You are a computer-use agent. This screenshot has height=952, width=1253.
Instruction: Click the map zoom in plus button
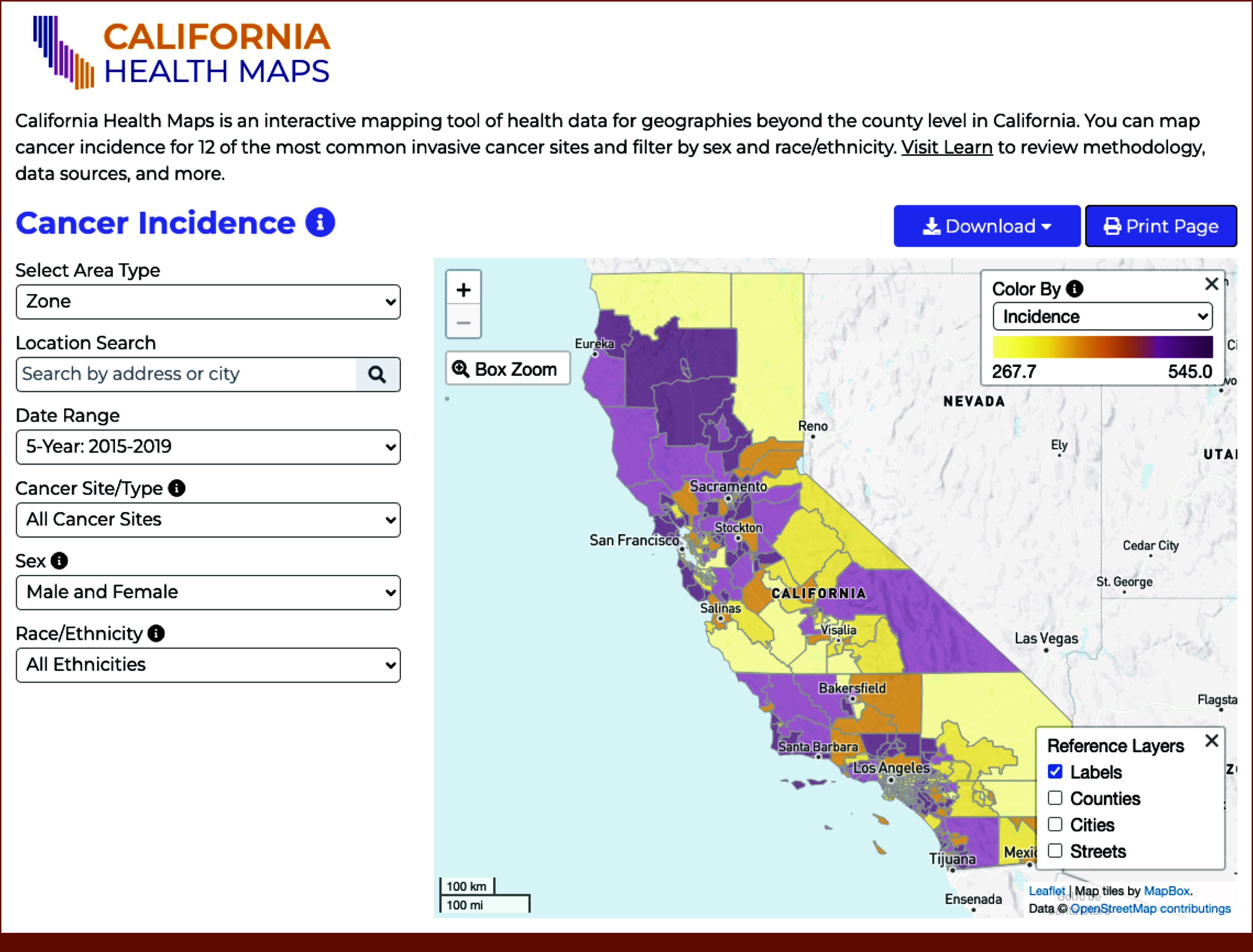(x=463, y=289)
